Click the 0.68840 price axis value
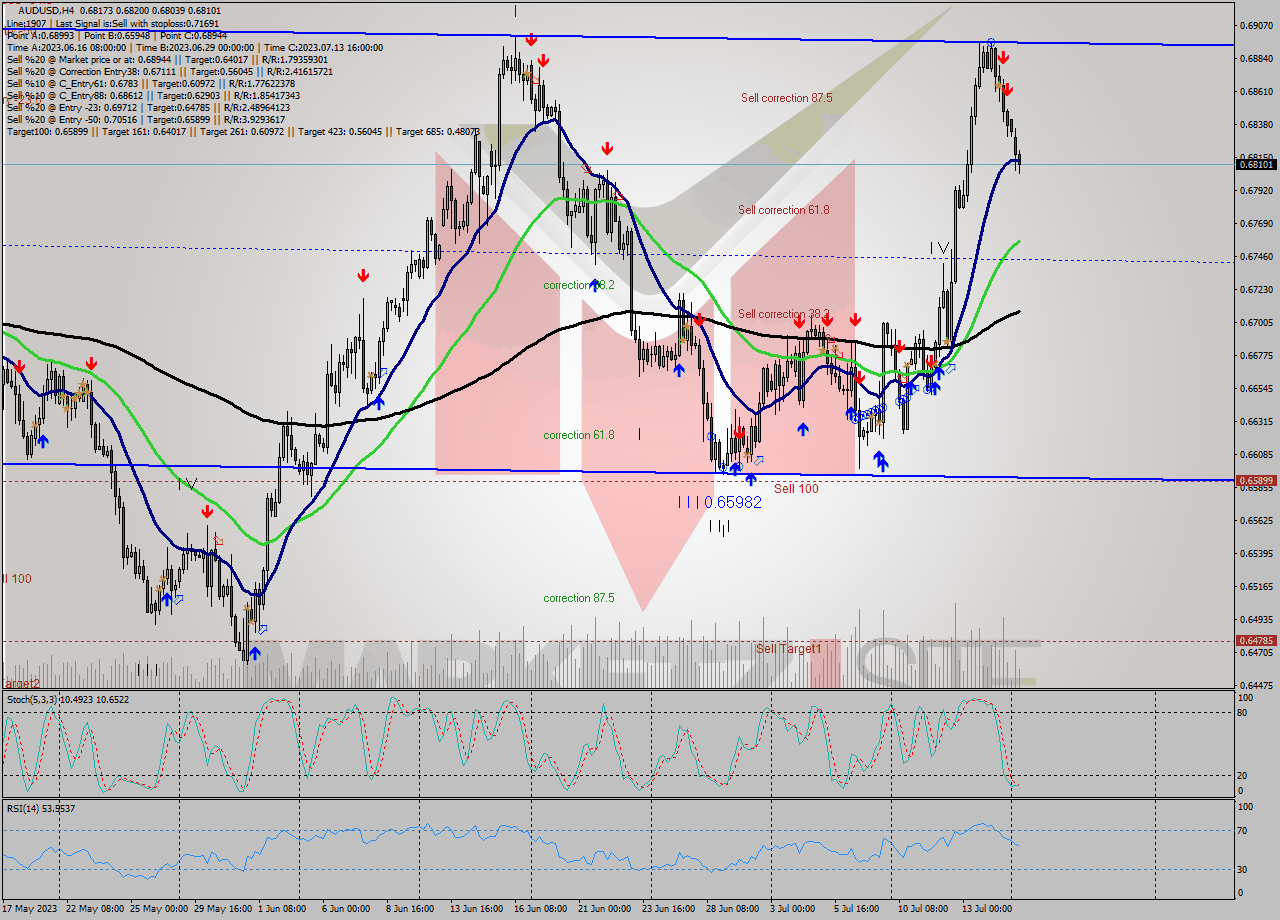 (x=1256, y=58)
